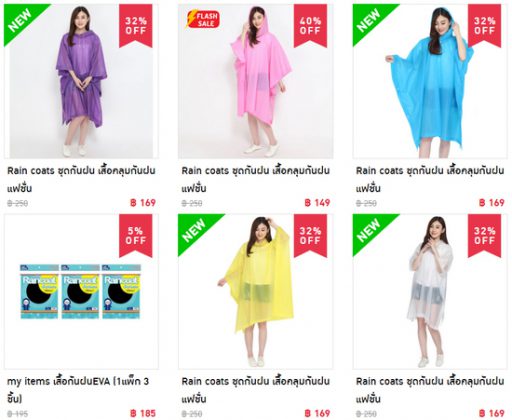Open the my items EVA raincoat title link
Viewport: 512px width, 420px height.
coord(78,390)
